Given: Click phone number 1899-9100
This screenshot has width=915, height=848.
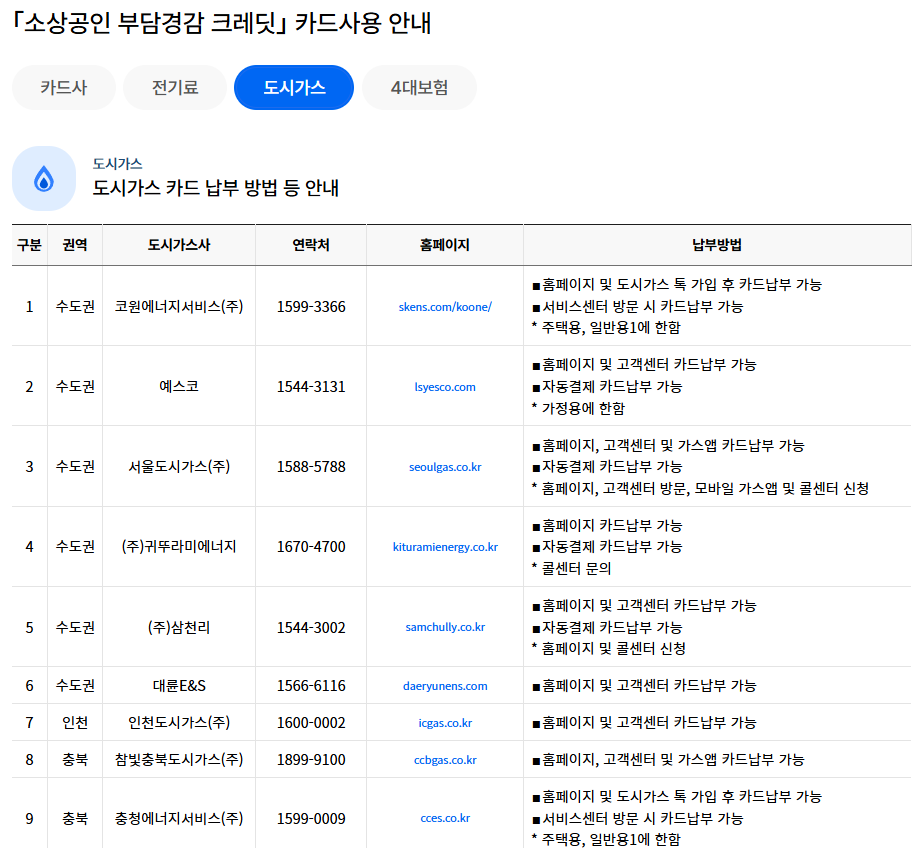Looking at the screenshot, I should click(311, 759).
